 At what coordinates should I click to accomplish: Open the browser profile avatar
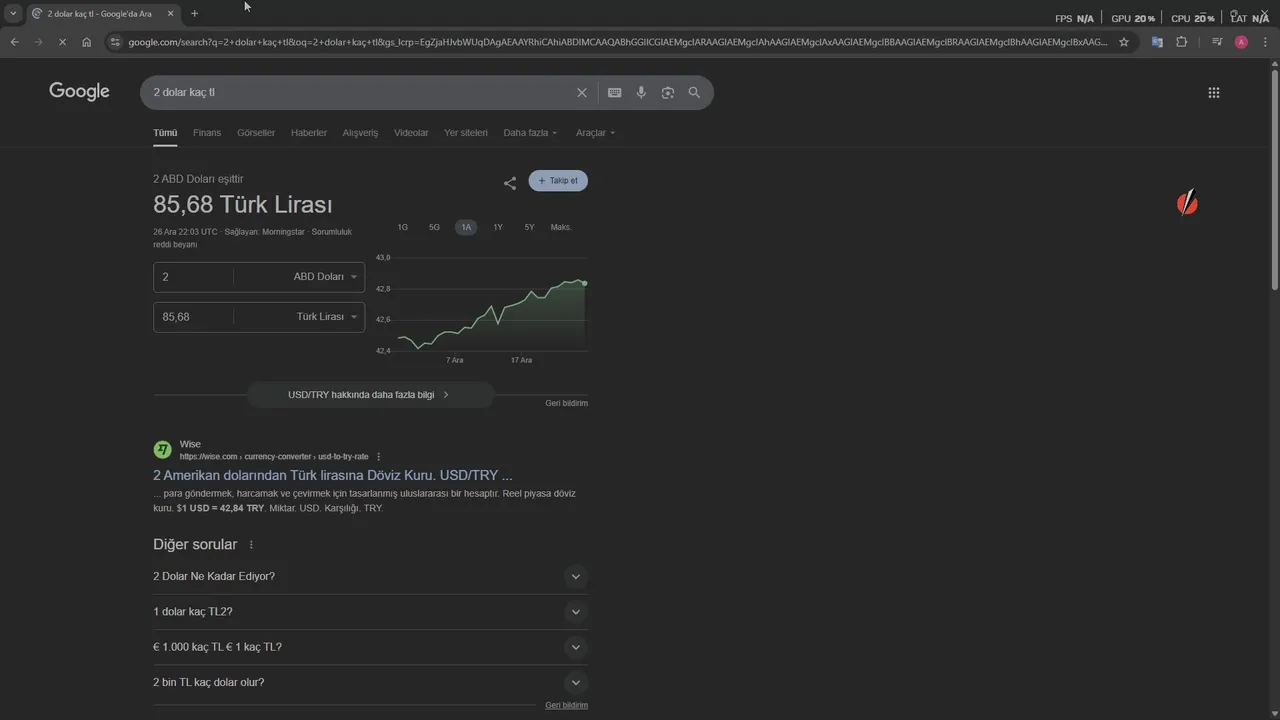click(1241, 42)
